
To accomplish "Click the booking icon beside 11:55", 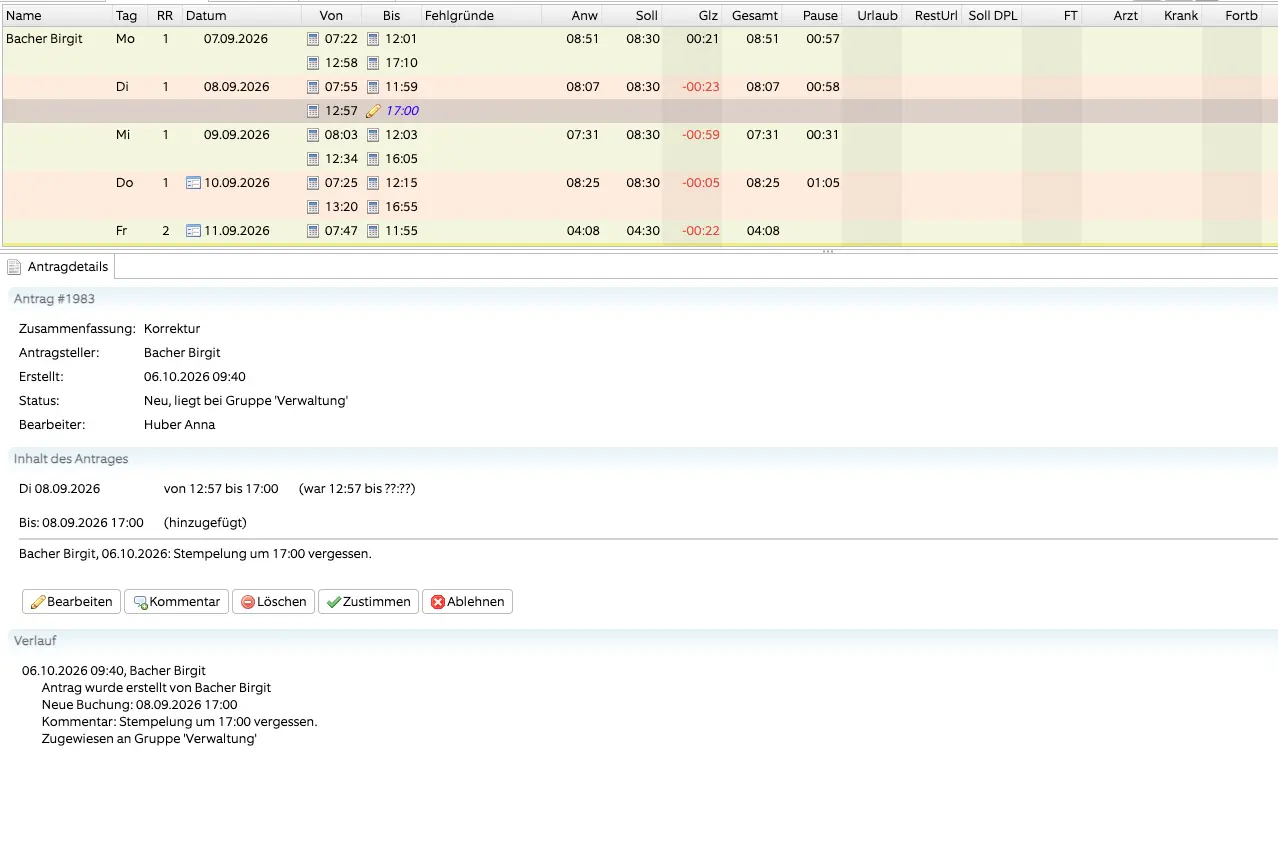I will pos(373,231).
